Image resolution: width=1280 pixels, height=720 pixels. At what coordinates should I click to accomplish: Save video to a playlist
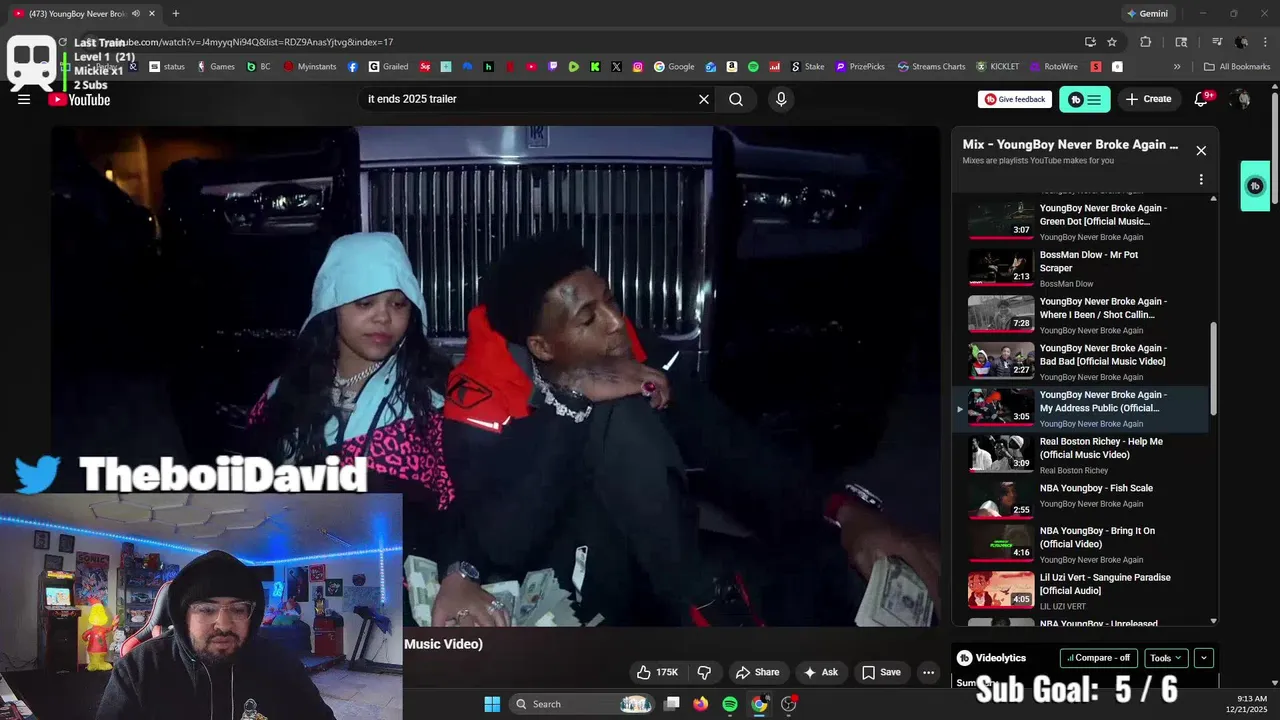tap(881, 672)
